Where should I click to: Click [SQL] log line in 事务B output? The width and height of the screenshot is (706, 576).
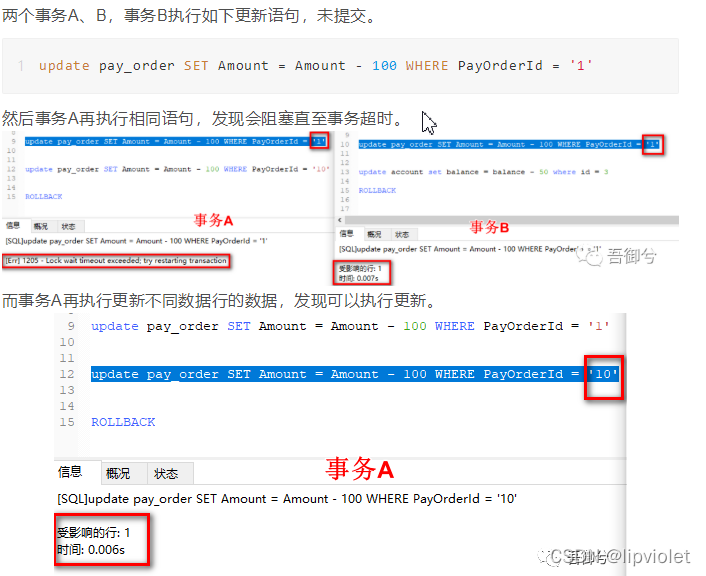point(470,249)
